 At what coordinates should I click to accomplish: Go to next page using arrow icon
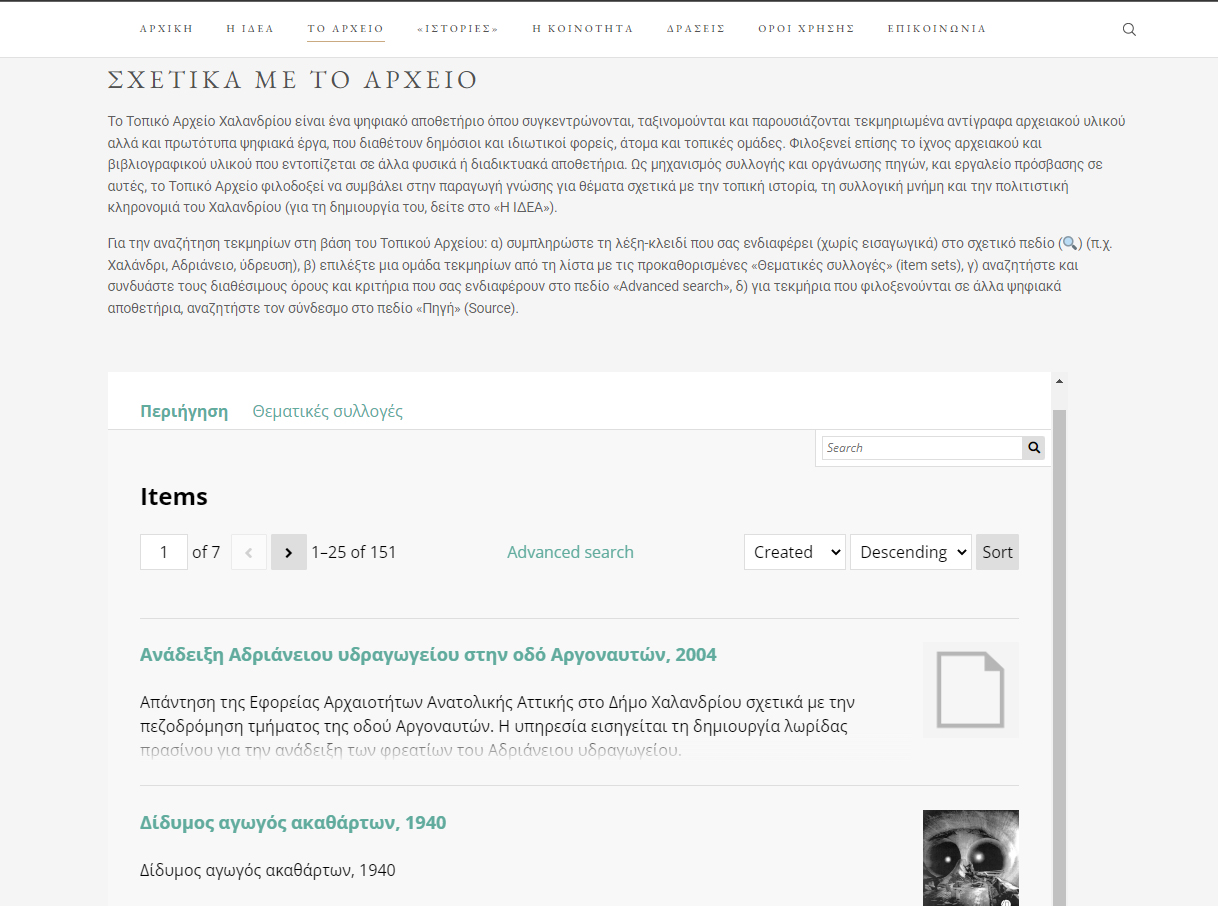(x=288, y=551)
